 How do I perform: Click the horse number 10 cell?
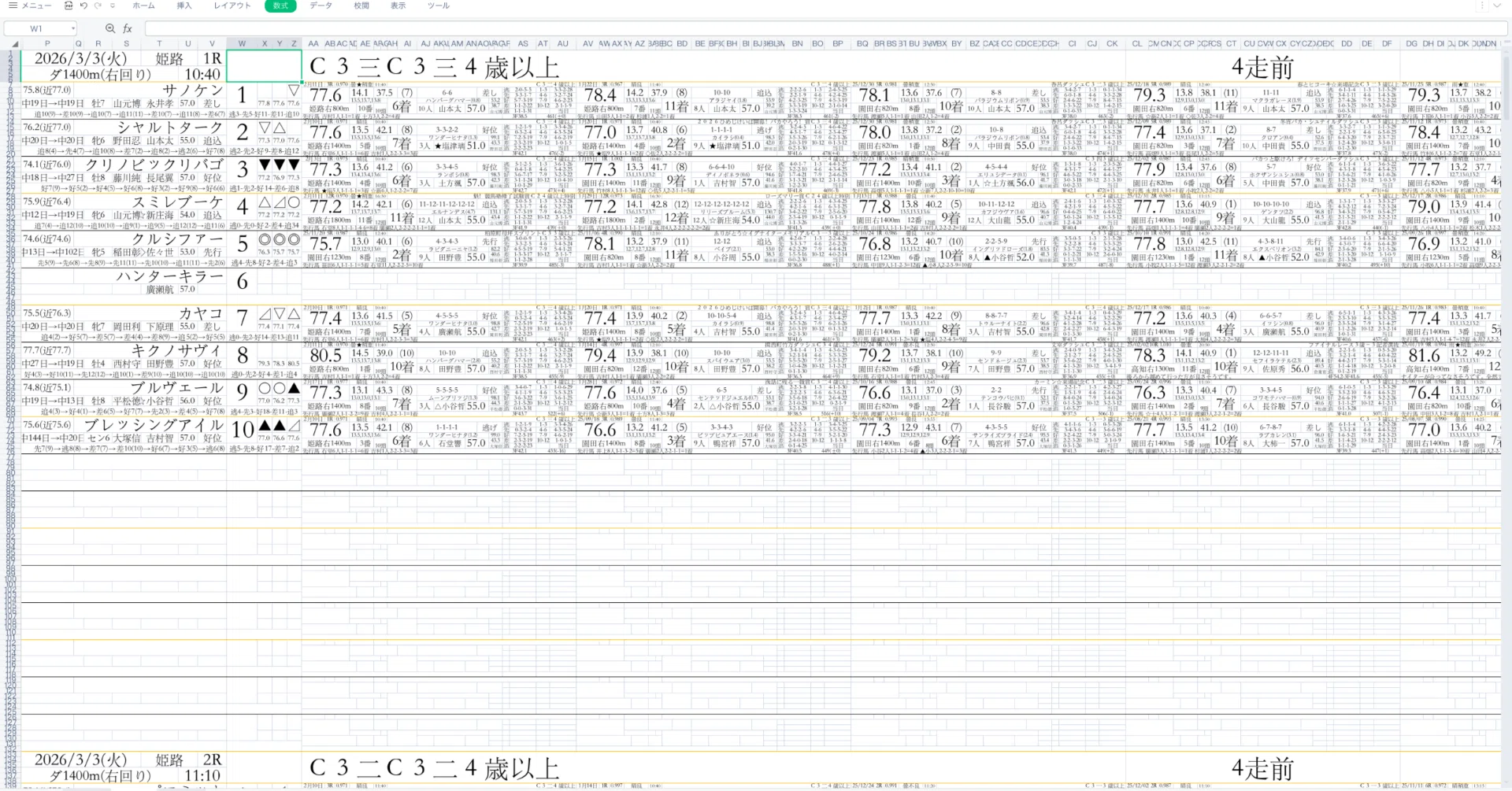click(x=243, y=430)
